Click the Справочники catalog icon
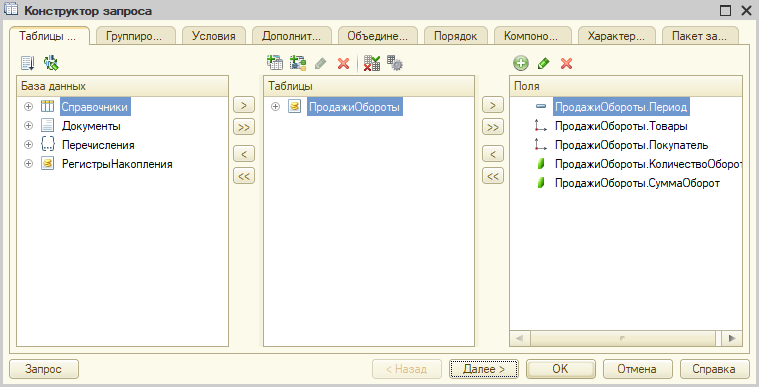 [47, 107]
